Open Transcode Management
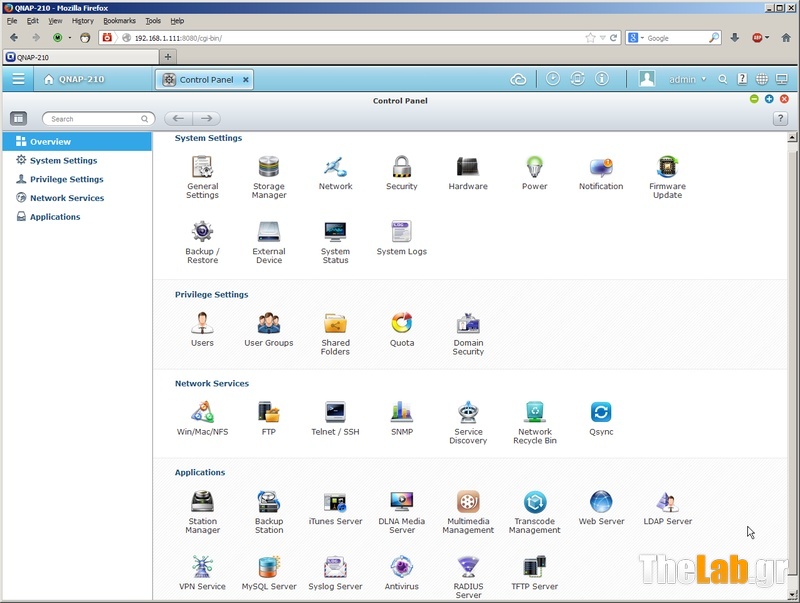Image resolution: width=800 pixels, height=603 pixels. (534, 512)
